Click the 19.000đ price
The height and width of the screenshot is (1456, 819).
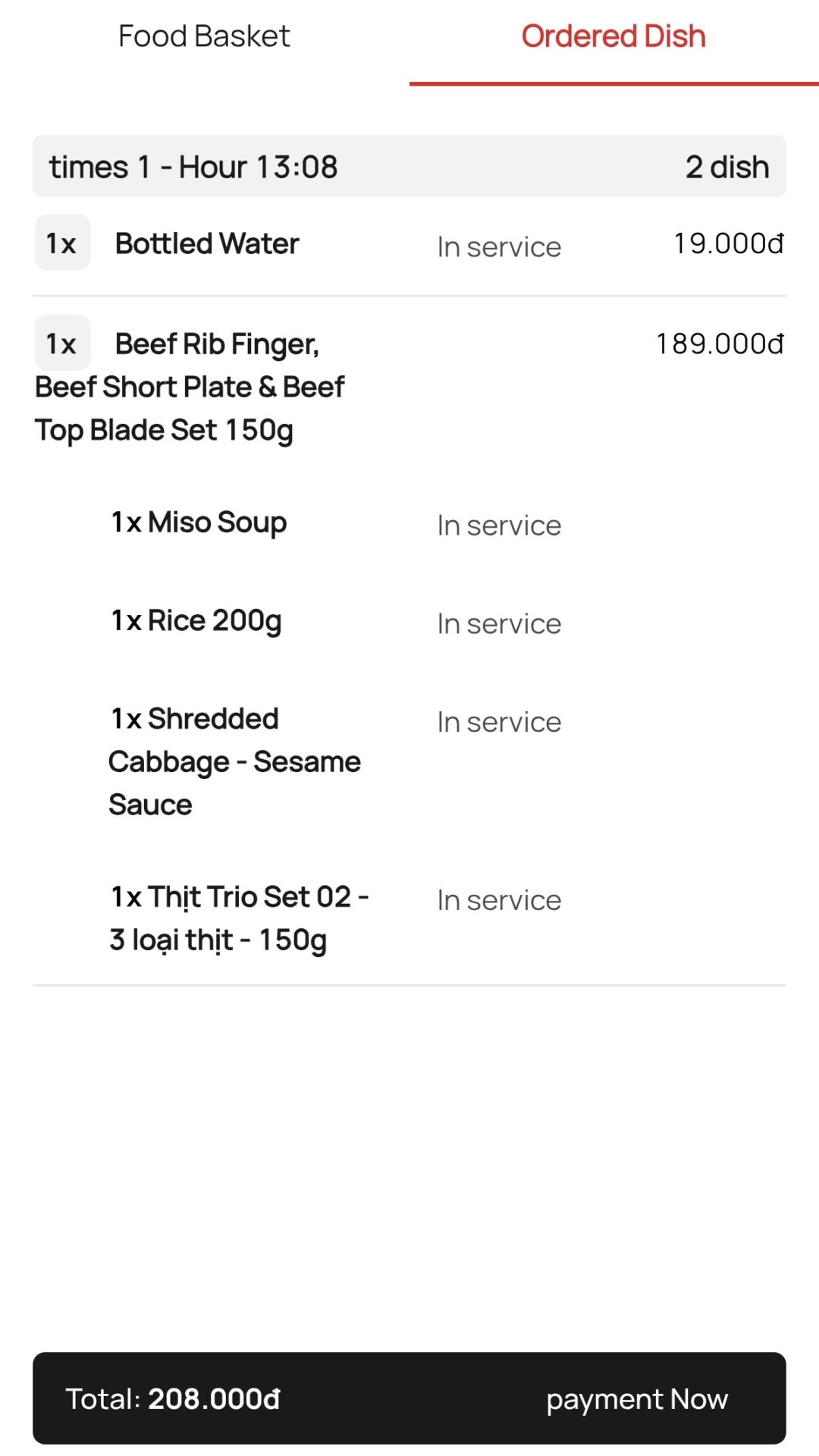[728, 243]
